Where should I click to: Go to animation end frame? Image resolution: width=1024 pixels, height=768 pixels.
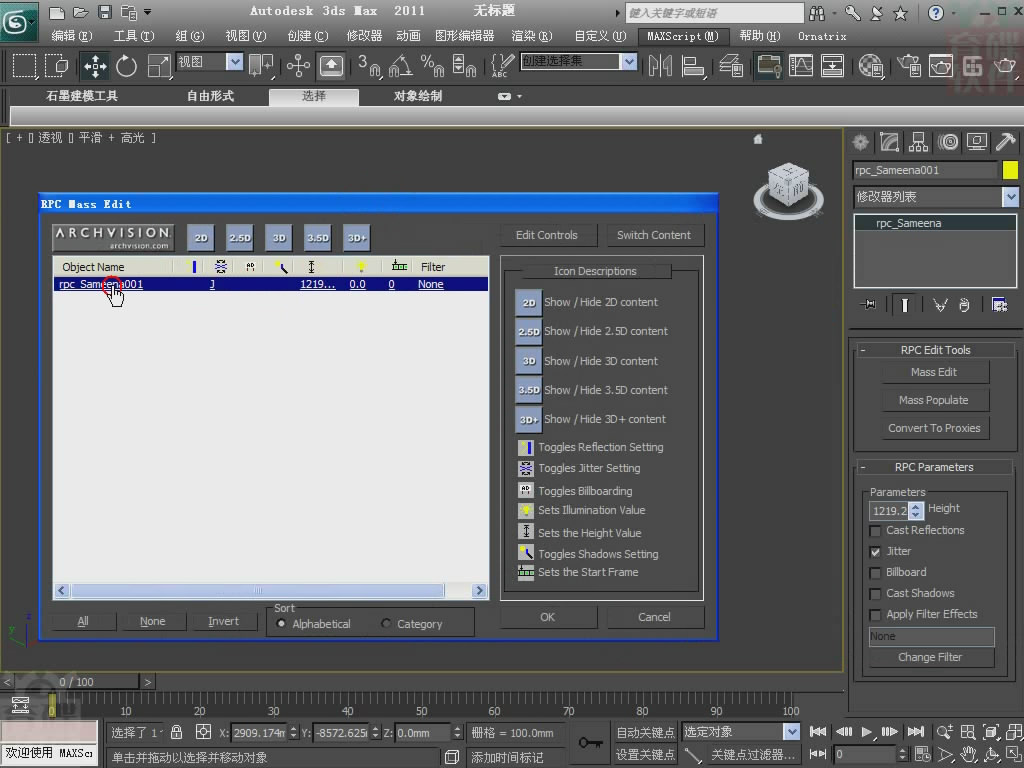[916, 732]
